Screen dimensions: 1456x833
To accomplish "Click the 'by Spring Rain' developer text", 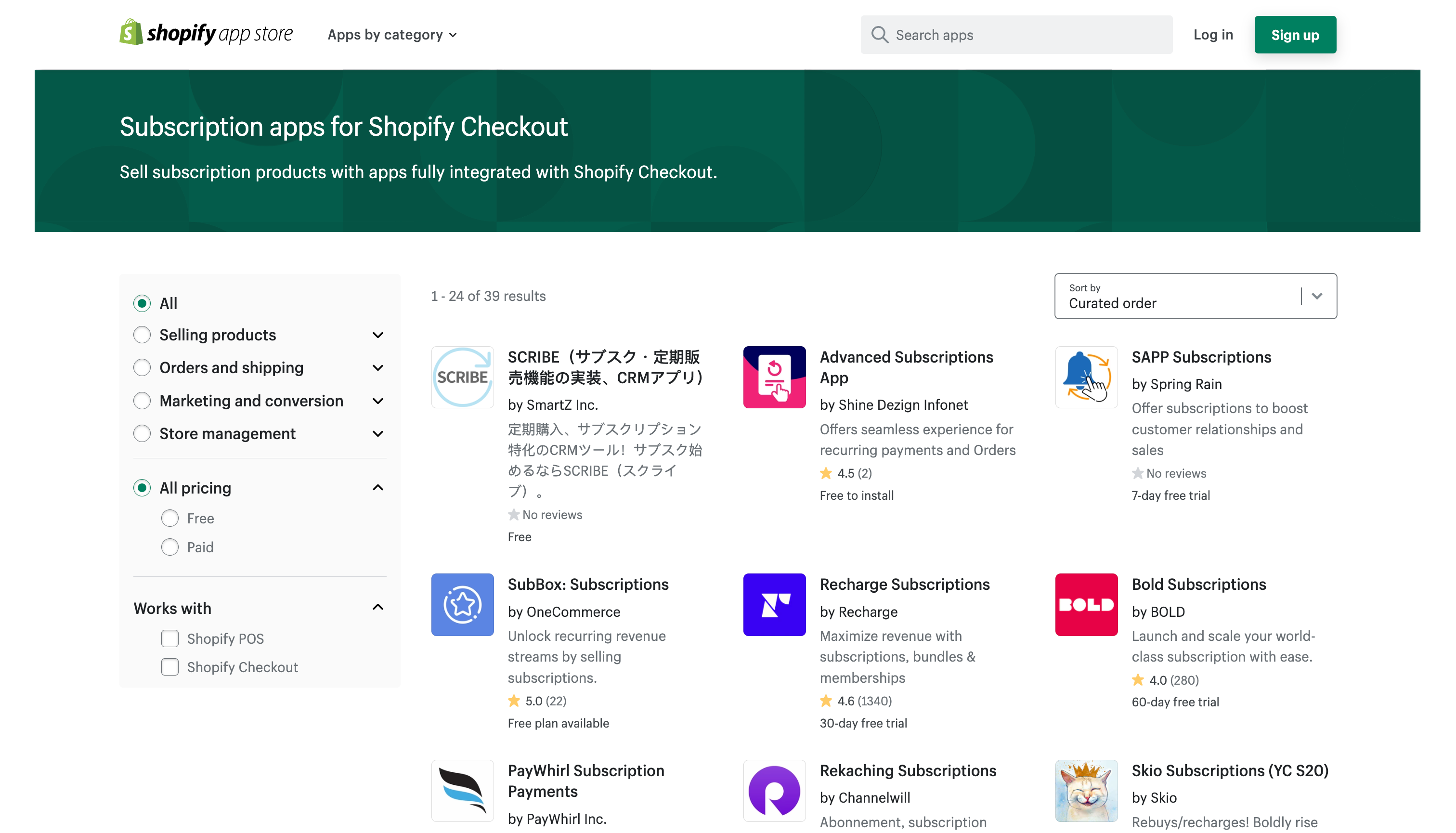I will point(1176,384).
